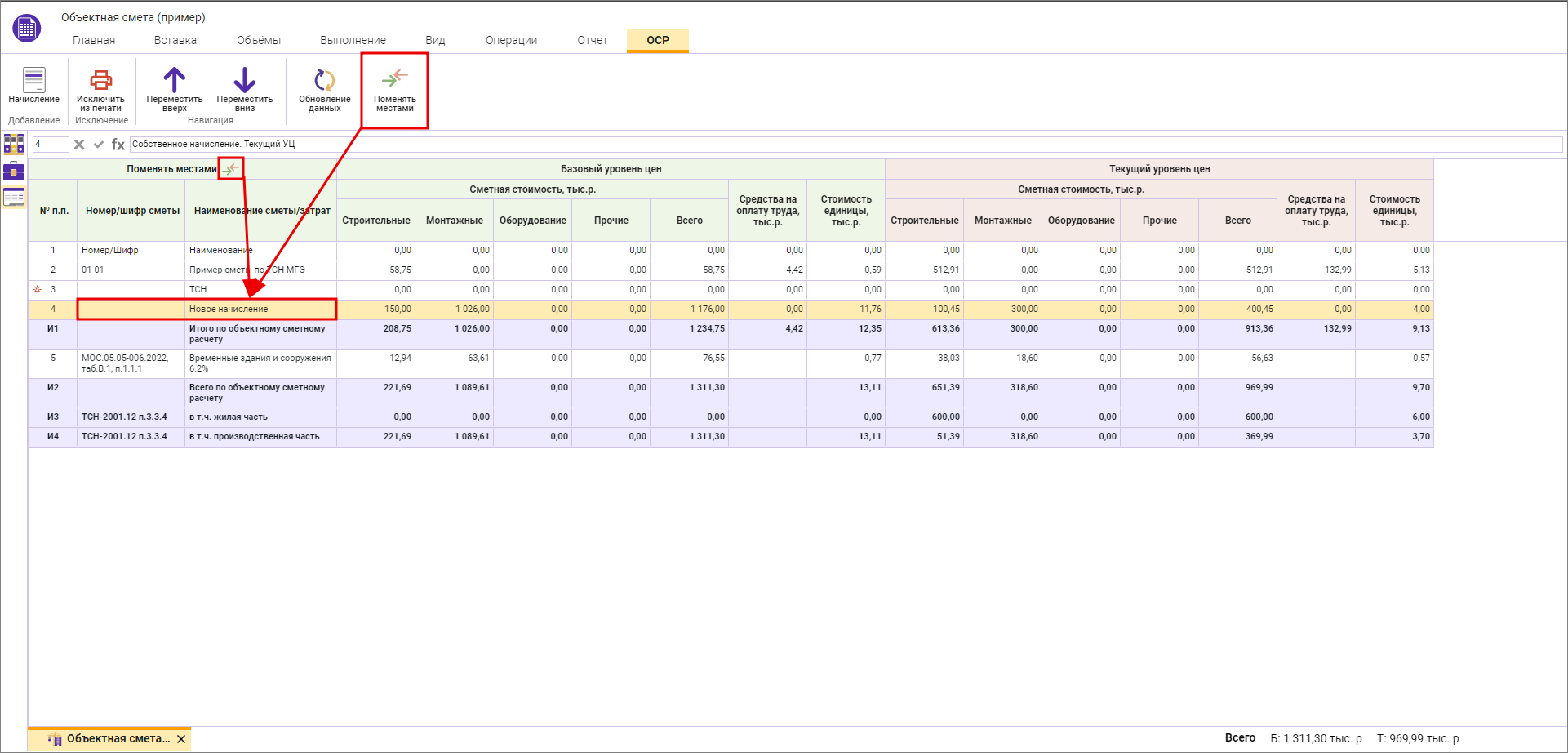Open the Отчет ribbon tab

click(x=593, y=40)
